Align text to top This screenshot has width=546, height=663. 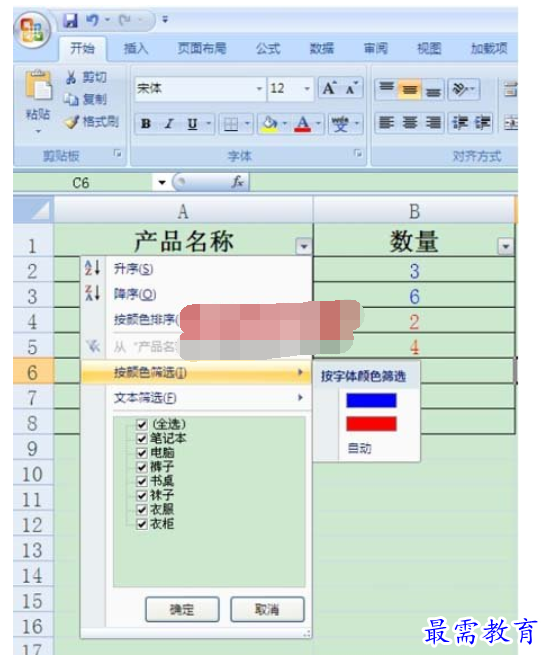pos(386,89)
